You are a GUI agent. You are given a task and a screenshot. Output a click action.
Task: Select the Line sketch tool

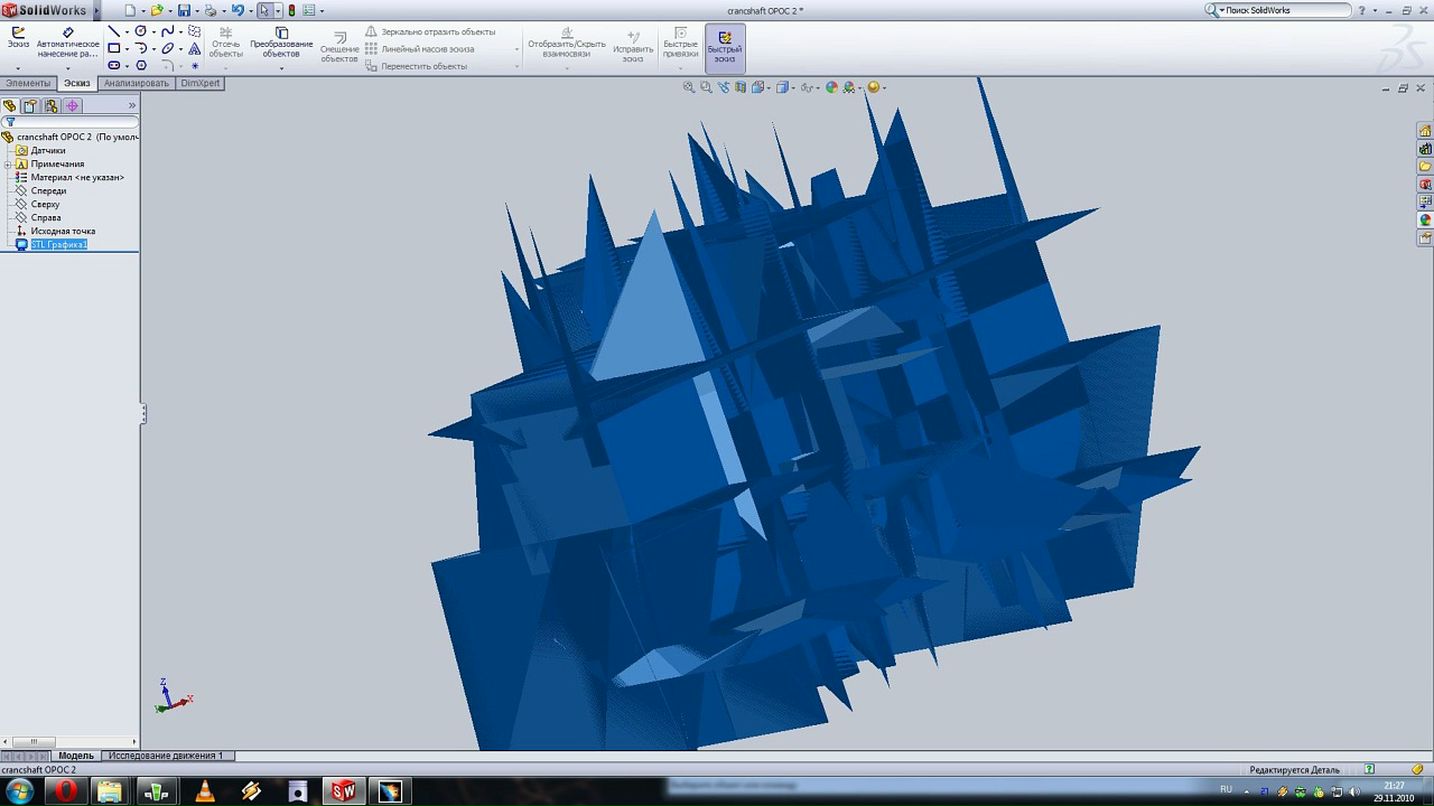tap(114, 32)
